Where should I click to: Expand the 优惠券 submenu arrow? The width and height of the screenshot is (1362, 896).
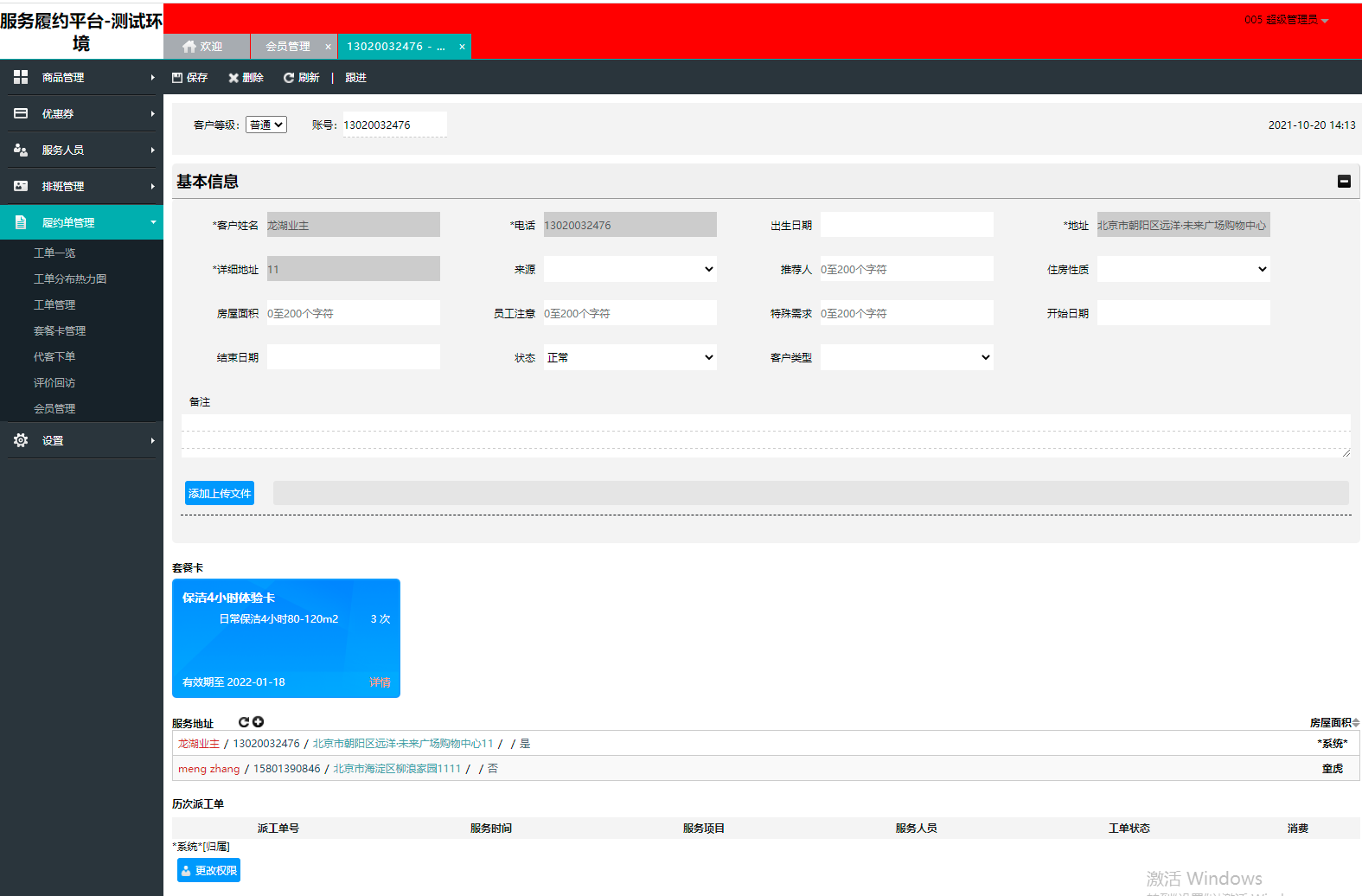(152, 113)
